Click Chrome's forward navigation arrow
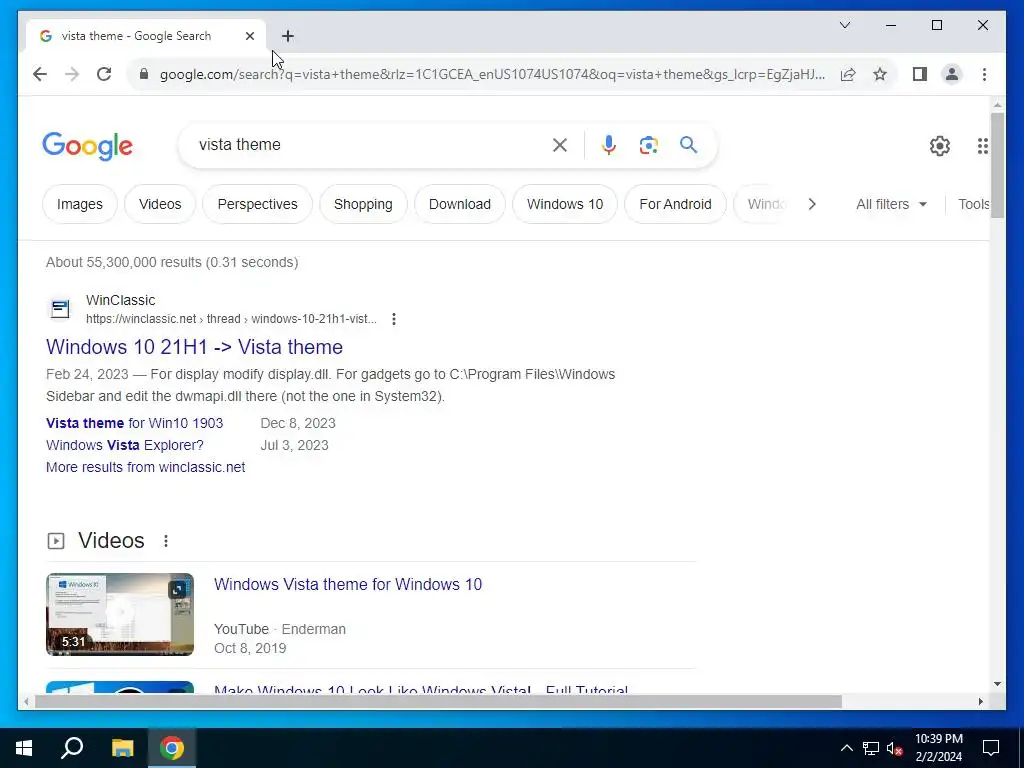The width and height of the screenshot is (1024, 768). click(72, 74)
